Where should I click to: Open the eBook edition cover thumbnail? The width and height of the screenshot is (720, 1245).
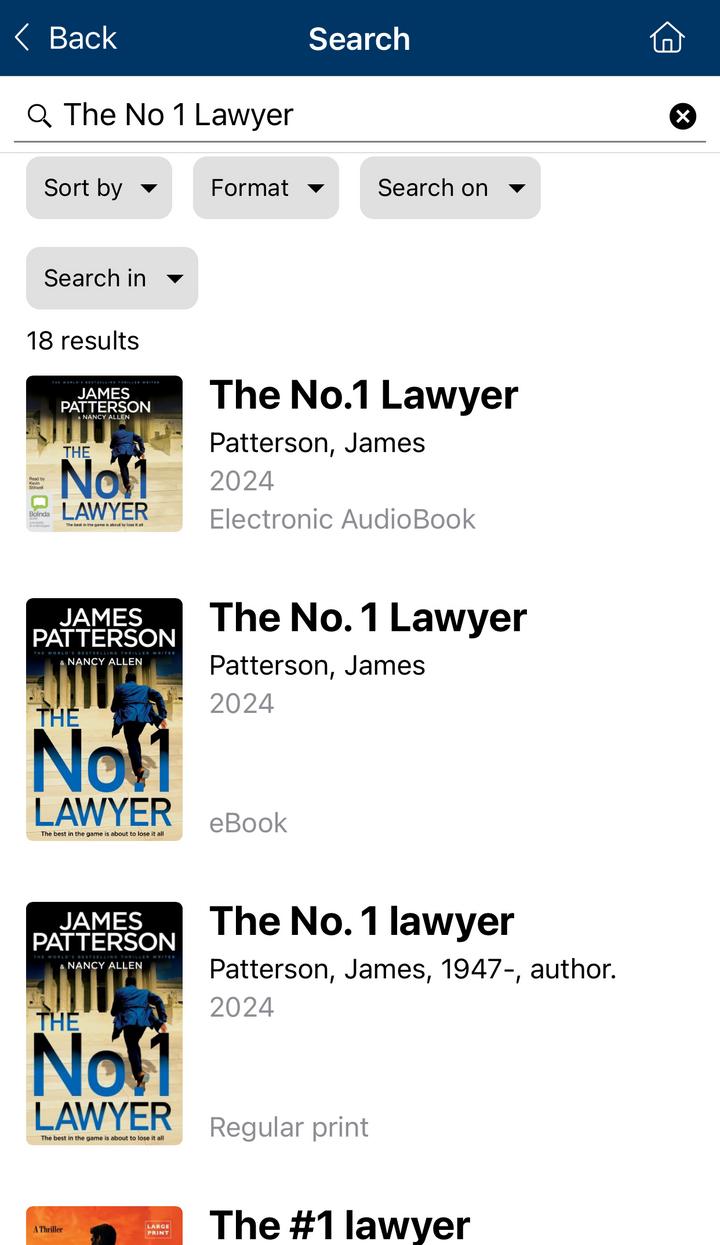[104, 719]
